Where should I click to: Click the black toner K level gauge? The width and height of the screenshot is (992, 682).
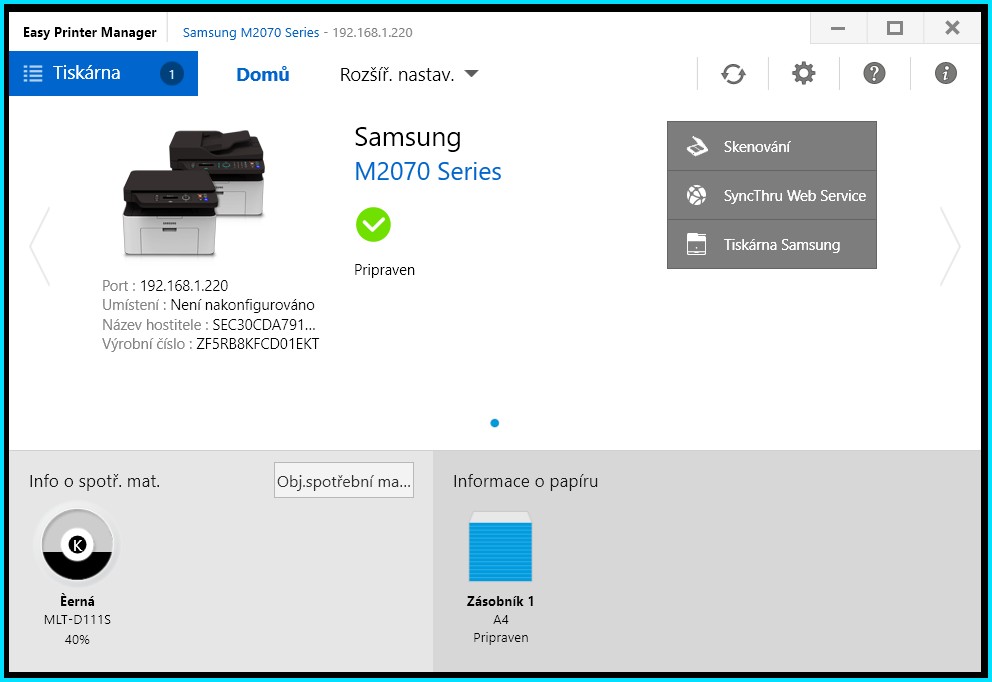[77, 545]
